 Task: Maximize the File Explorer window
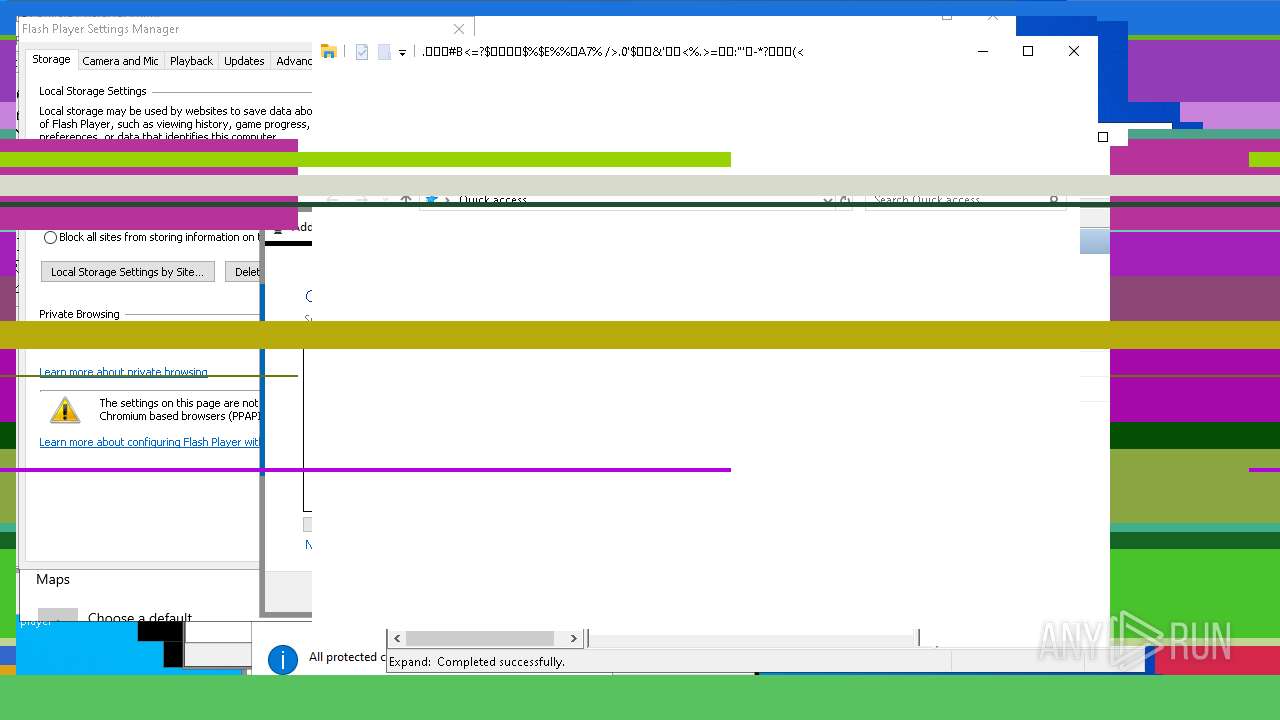click(1028, 52)
